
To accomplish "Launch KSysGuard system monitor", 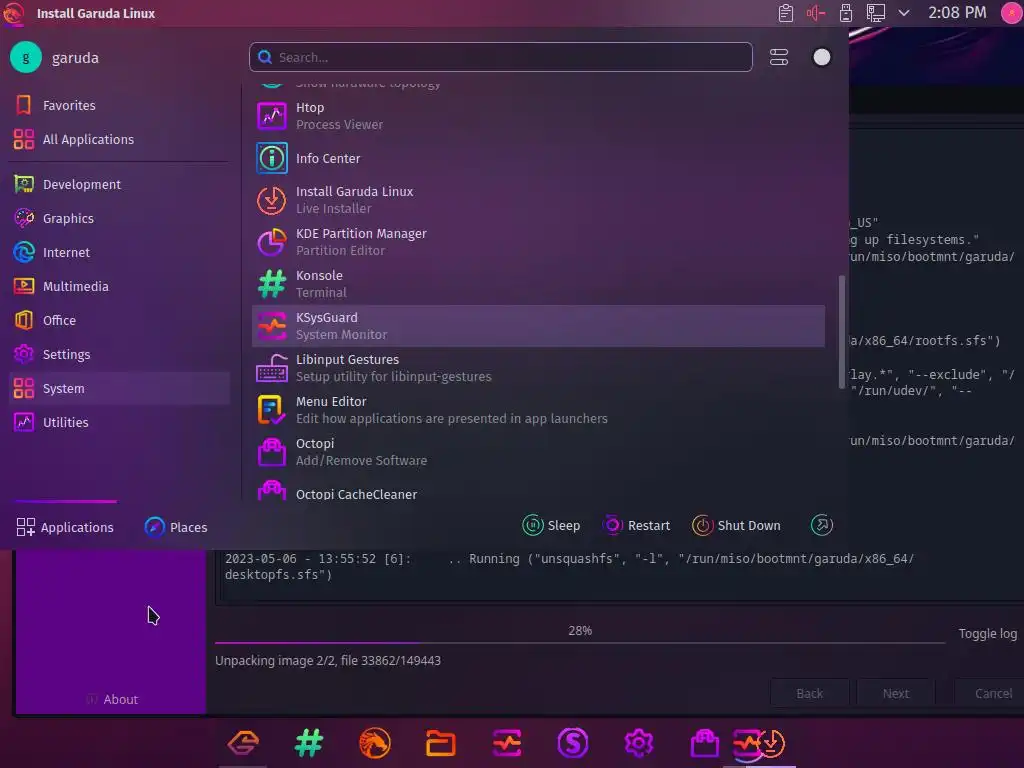I will [x=538, y=326].
